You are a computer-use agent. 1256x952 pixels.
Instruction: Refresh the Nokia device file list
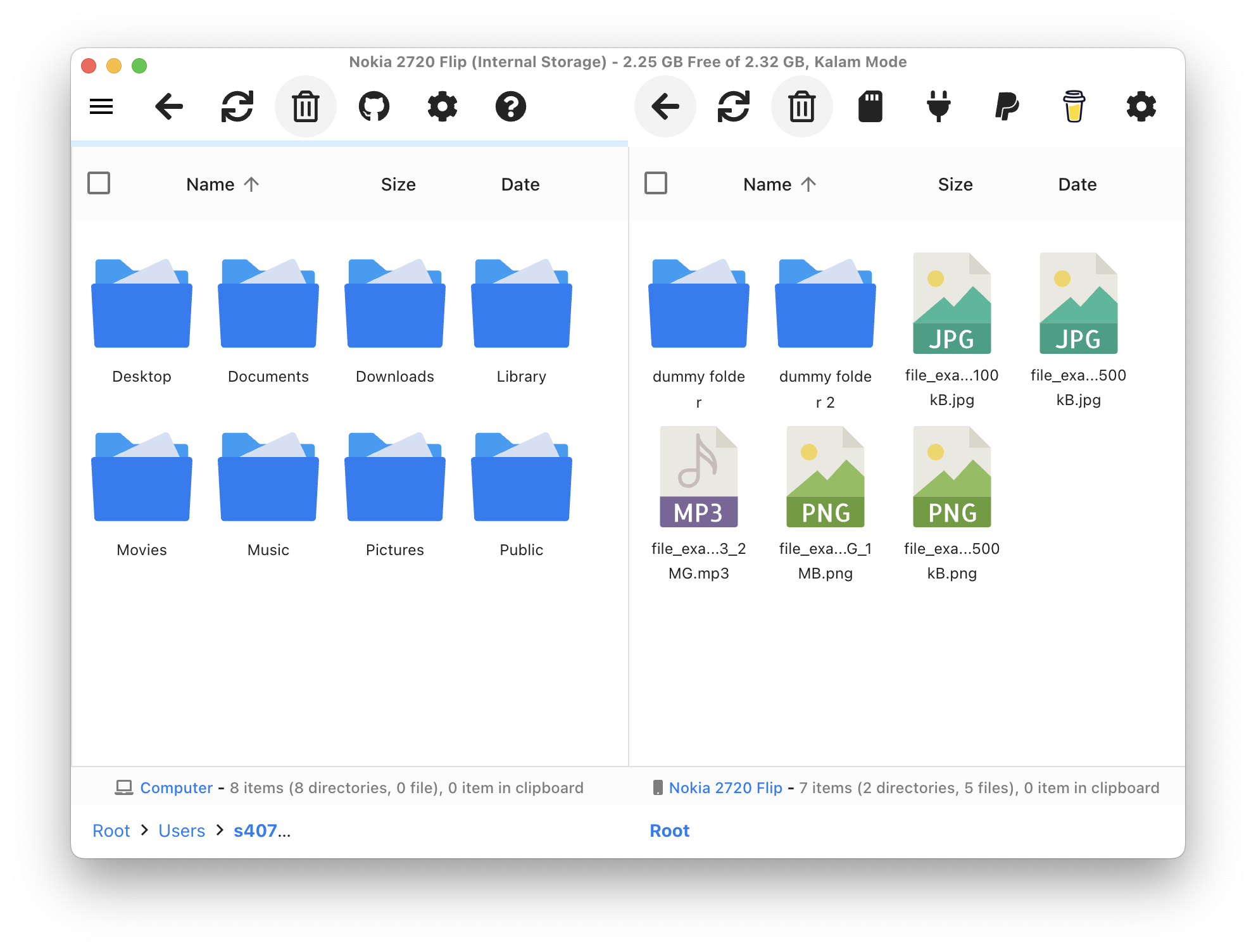click(734, 106)
